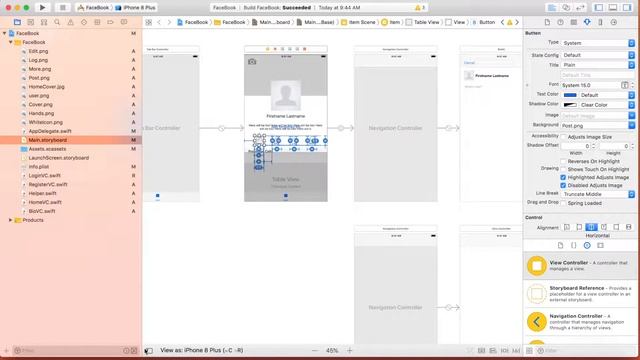640x360 pixels.
Task: Show the Attributes inspector
Action: pyautogui.click(x=587, y=22)
